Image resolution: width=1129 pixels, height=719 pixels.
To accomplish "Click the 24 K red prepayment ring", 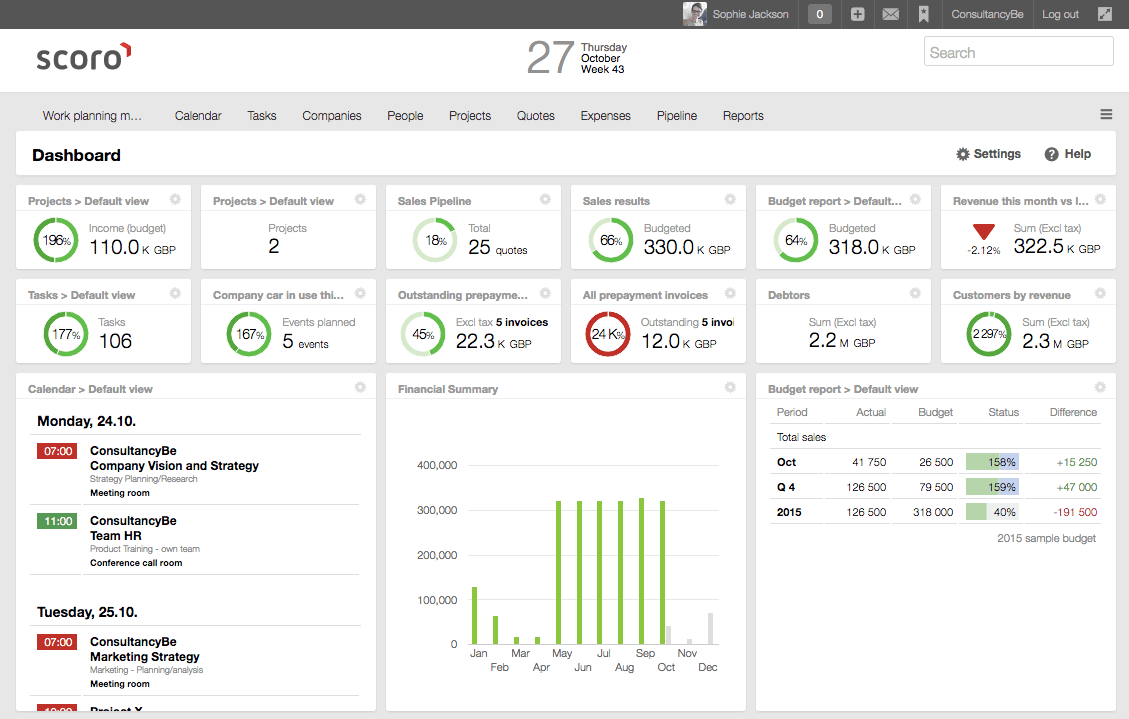I will point(608,334).
